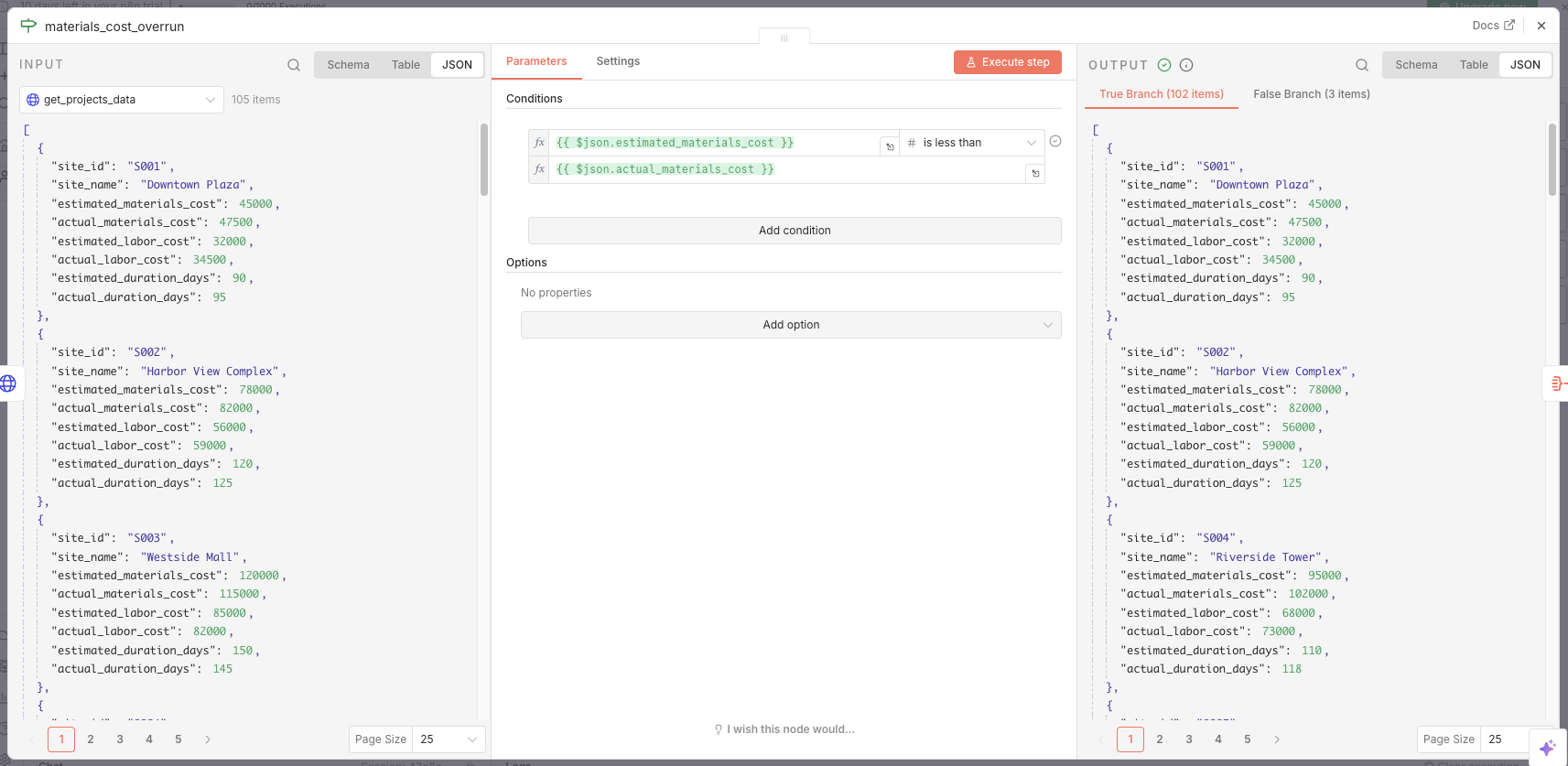This screenshot has height=766, width=1568.
Task: Open the Settings tab
Action: click(618, 61)
